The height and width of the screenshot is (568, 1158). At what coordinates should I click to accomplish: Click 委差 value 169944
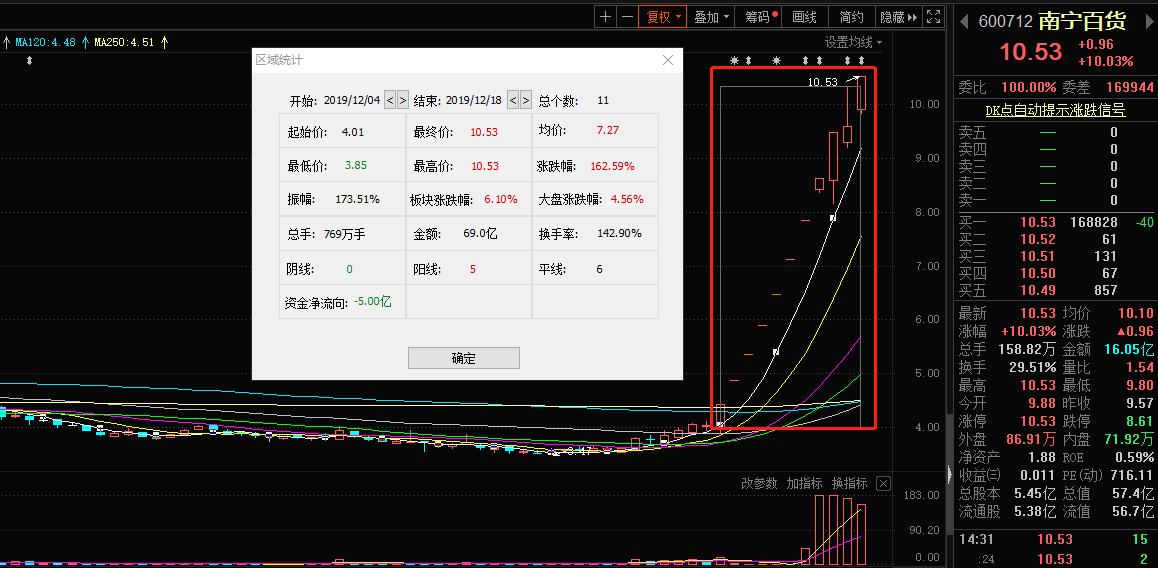coord(1129,88)
